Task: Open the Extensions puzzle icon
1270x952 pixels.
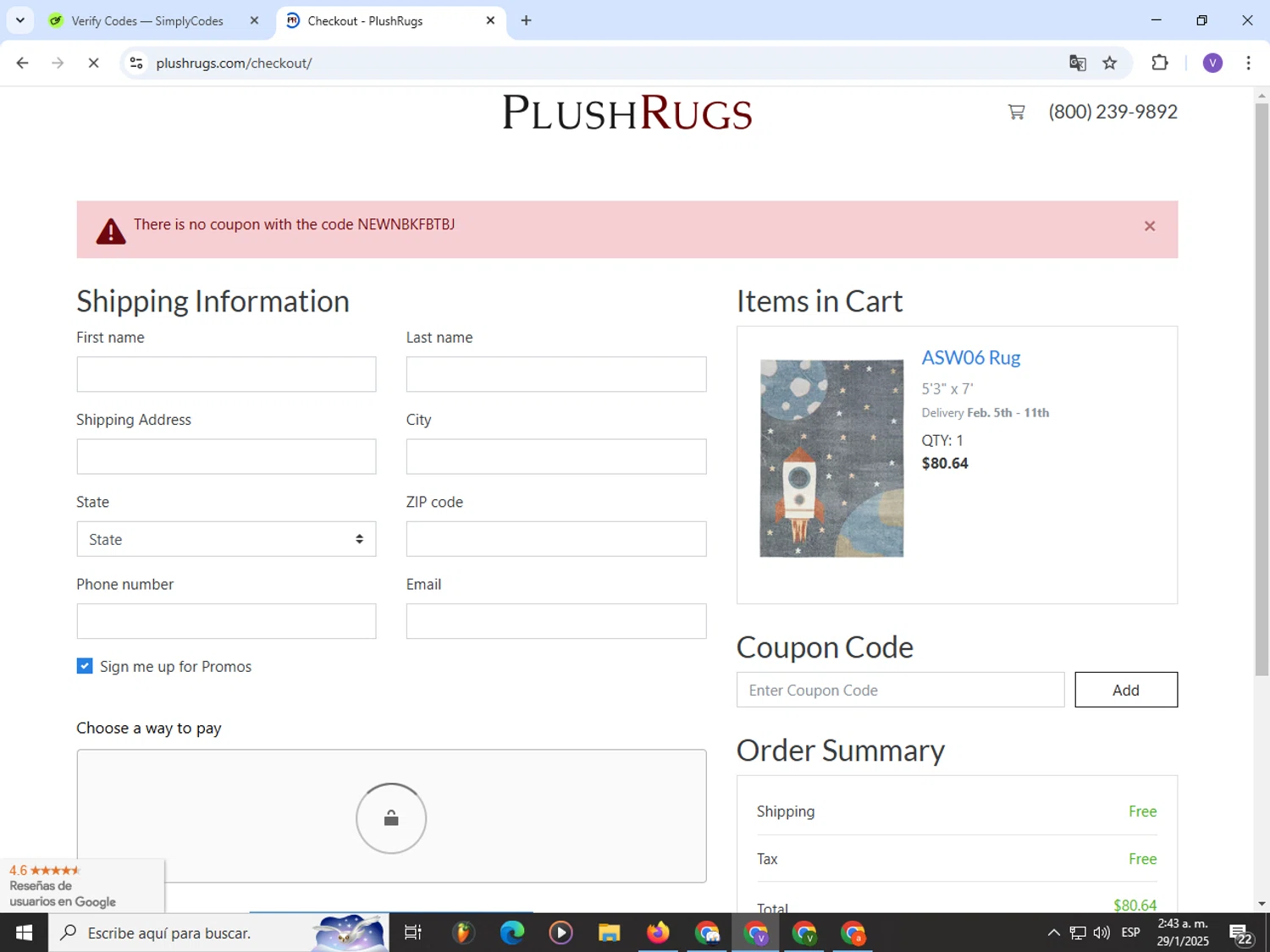Action: (1160, 63)
